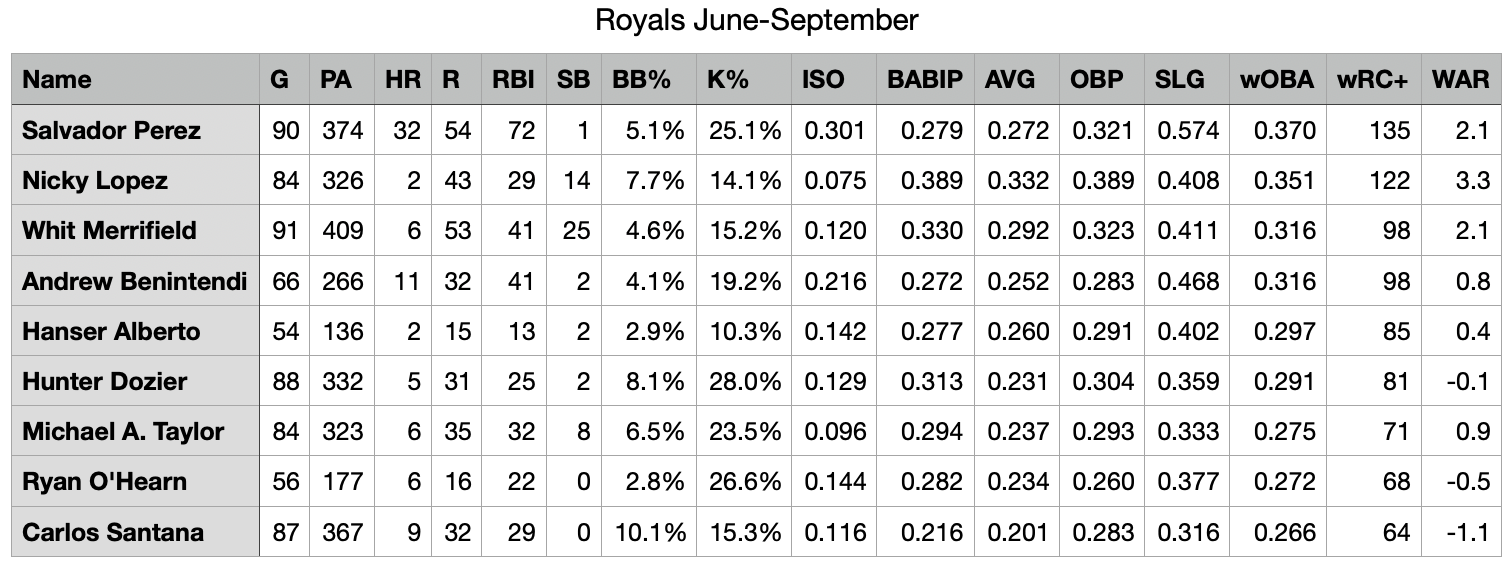Select the Hanser Alberto name cell
1508x562 pixels.
point(111,331)
